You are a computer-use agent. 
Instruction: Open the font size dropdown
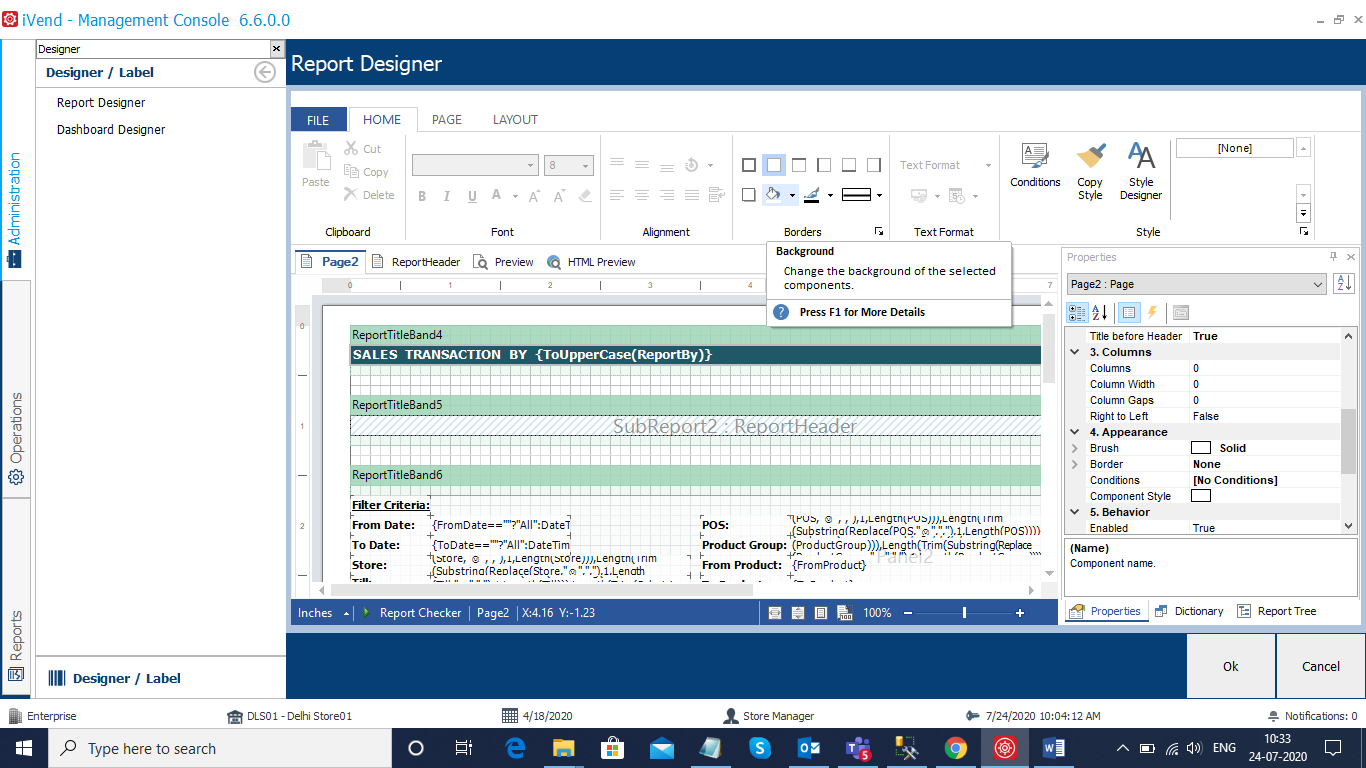(x=586, y=165)
